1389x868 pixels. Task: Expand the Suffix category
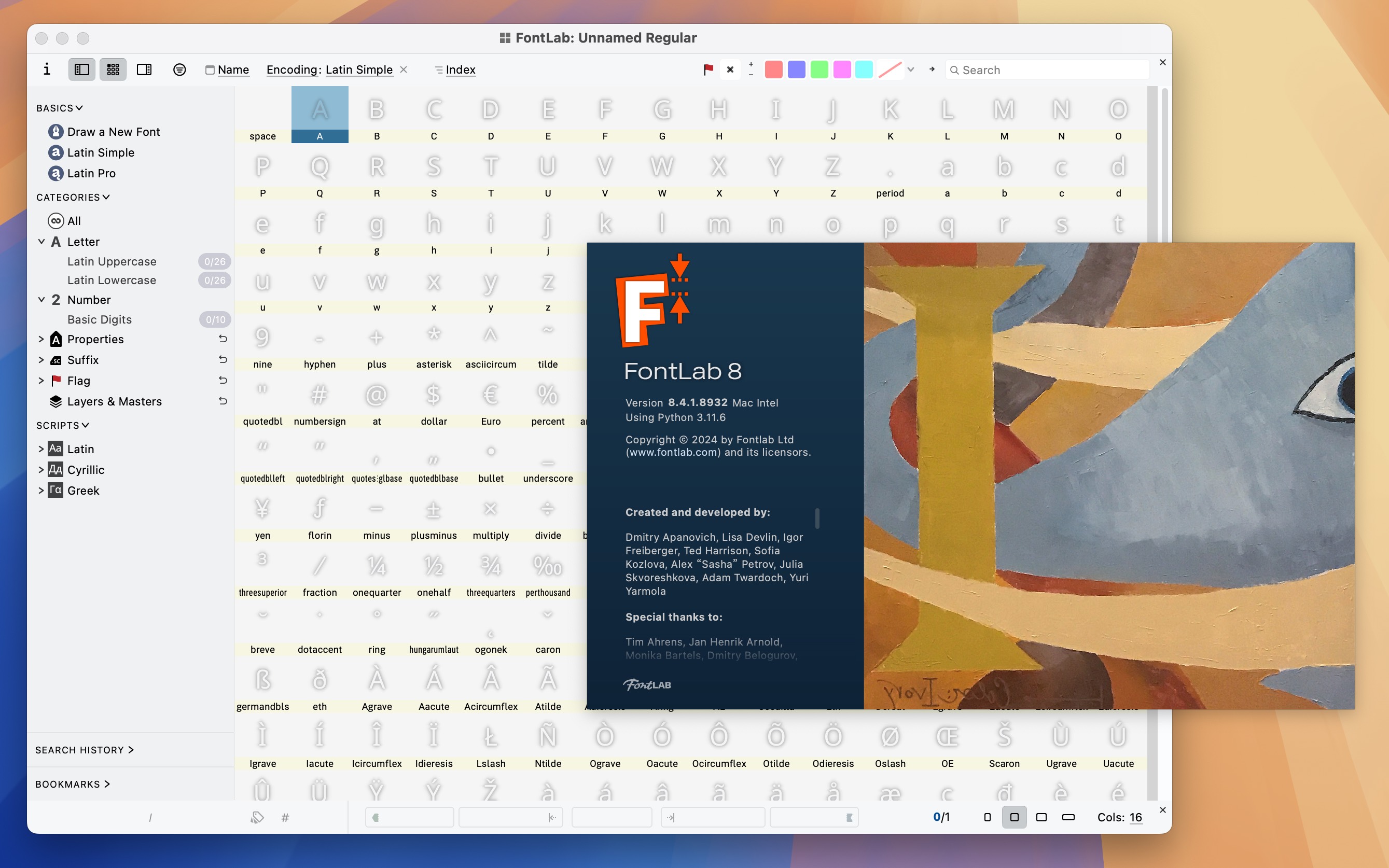pos(41,359)
